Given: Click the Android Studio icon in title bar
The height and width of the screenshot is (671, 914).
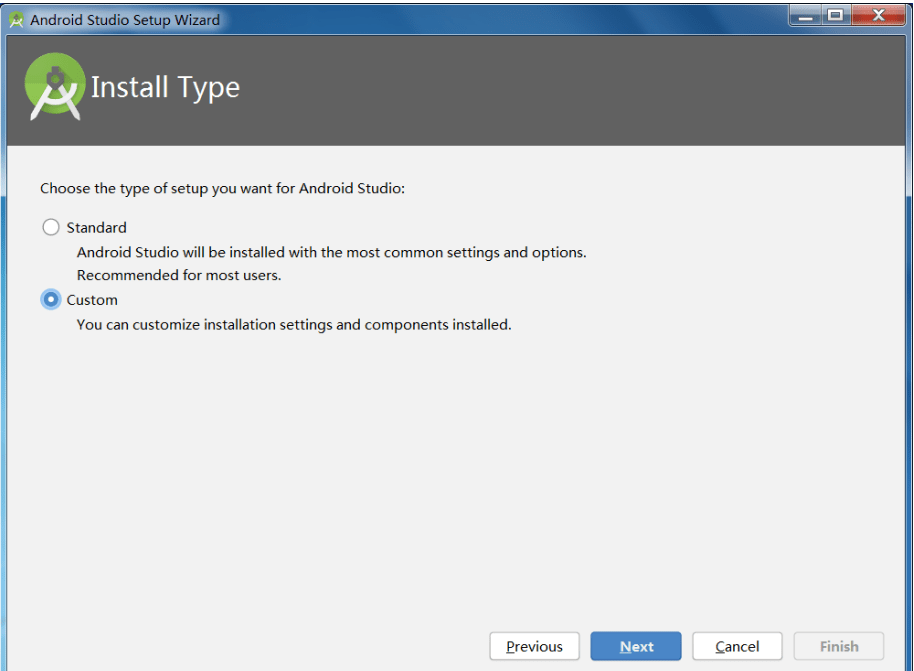Looking at the screenshot, I should [16, 20].
